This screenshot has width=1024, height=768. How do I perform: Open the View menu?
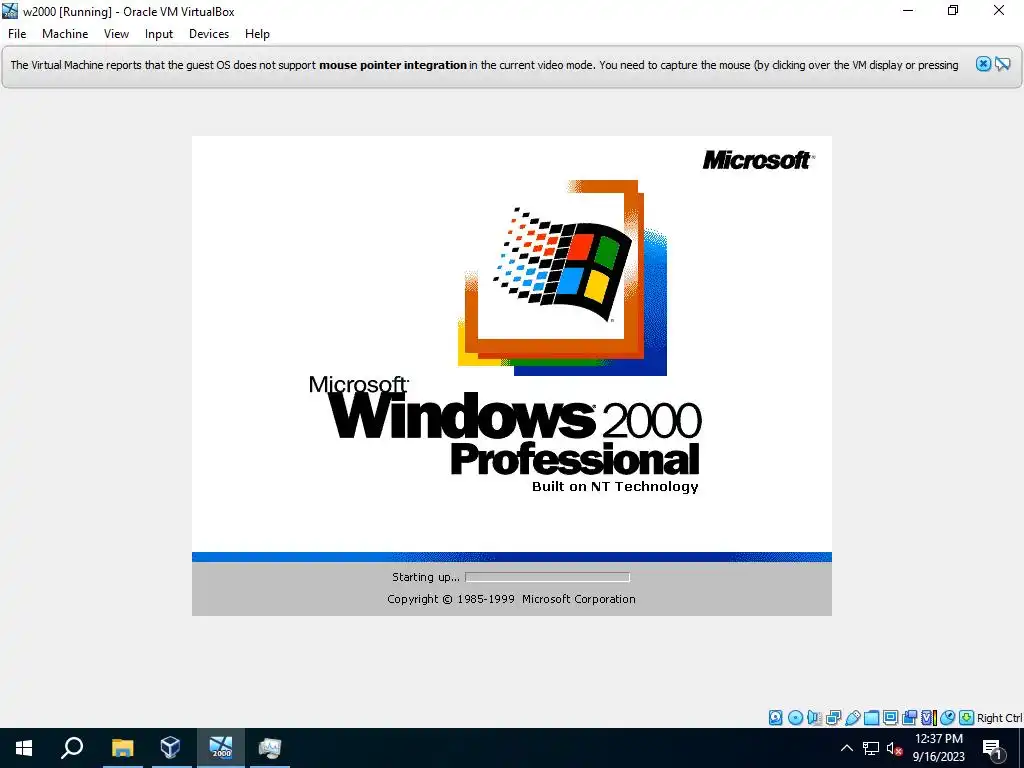[116, 34]
